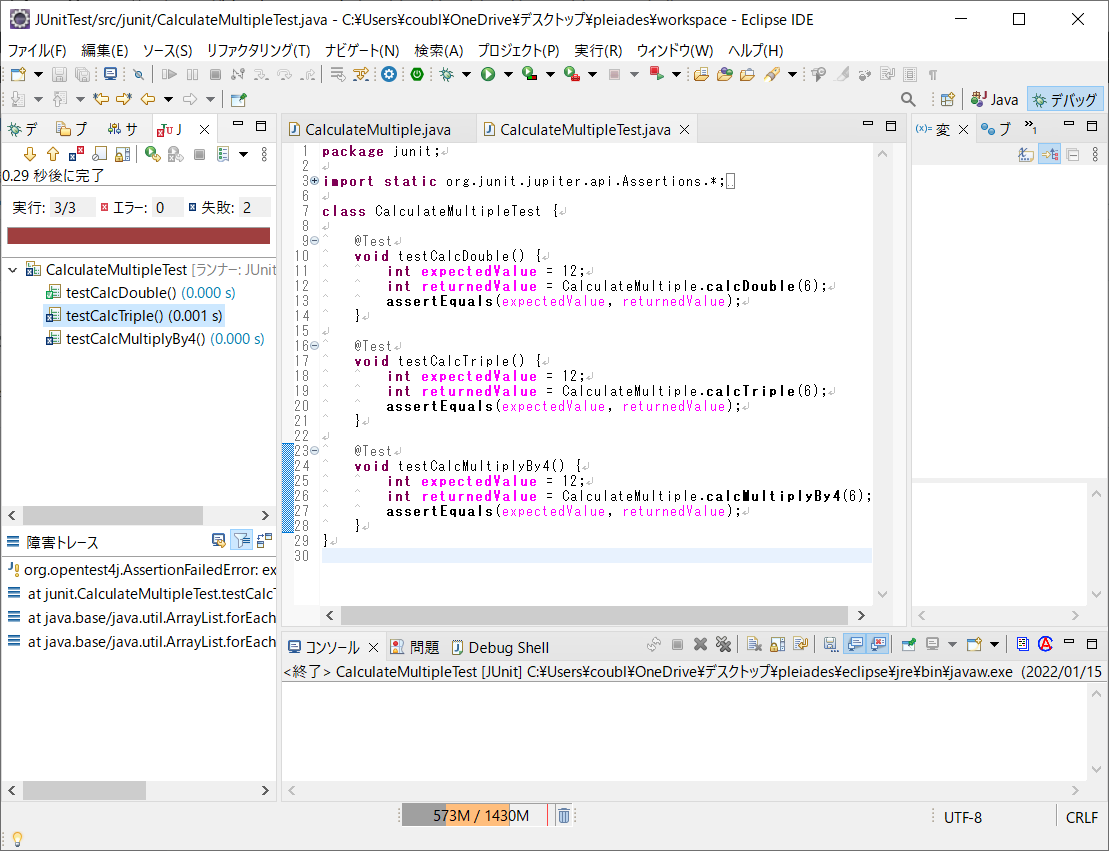Rerun test icon in JUnit view
Screen dimensions: 1109x851
[152, 154]
